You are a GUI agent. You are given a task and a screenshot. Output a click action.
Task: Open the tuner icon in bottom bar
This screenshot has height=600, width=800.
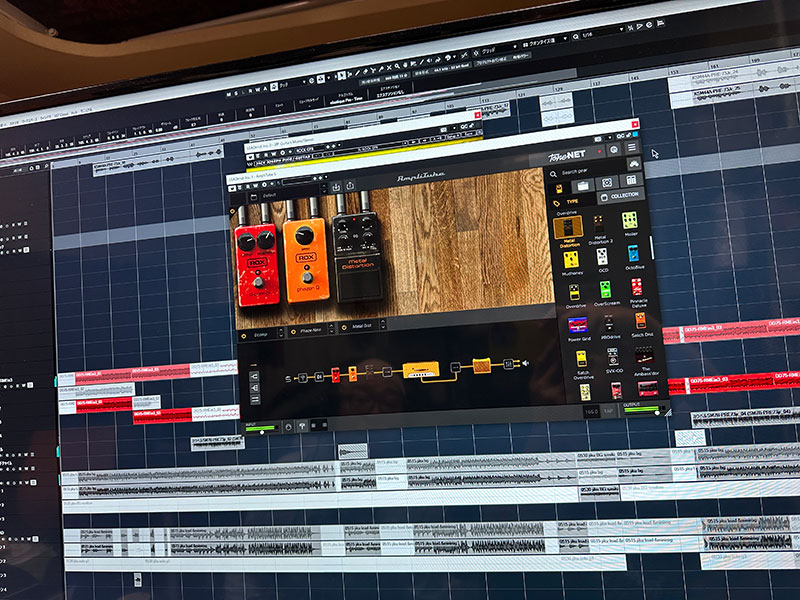pyautogui.click(x=302, y=426)
